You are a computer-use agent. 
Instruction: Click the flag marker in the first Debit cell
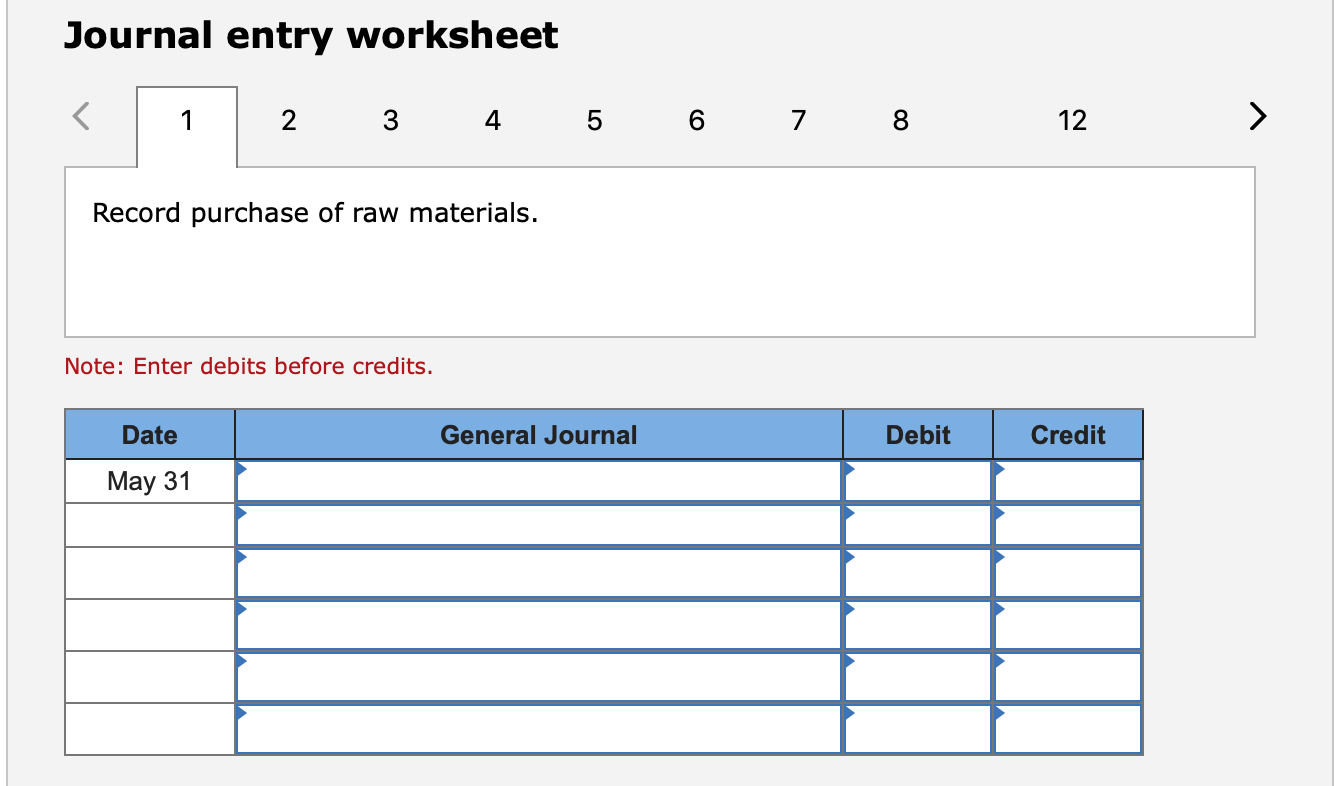(849, 470)
